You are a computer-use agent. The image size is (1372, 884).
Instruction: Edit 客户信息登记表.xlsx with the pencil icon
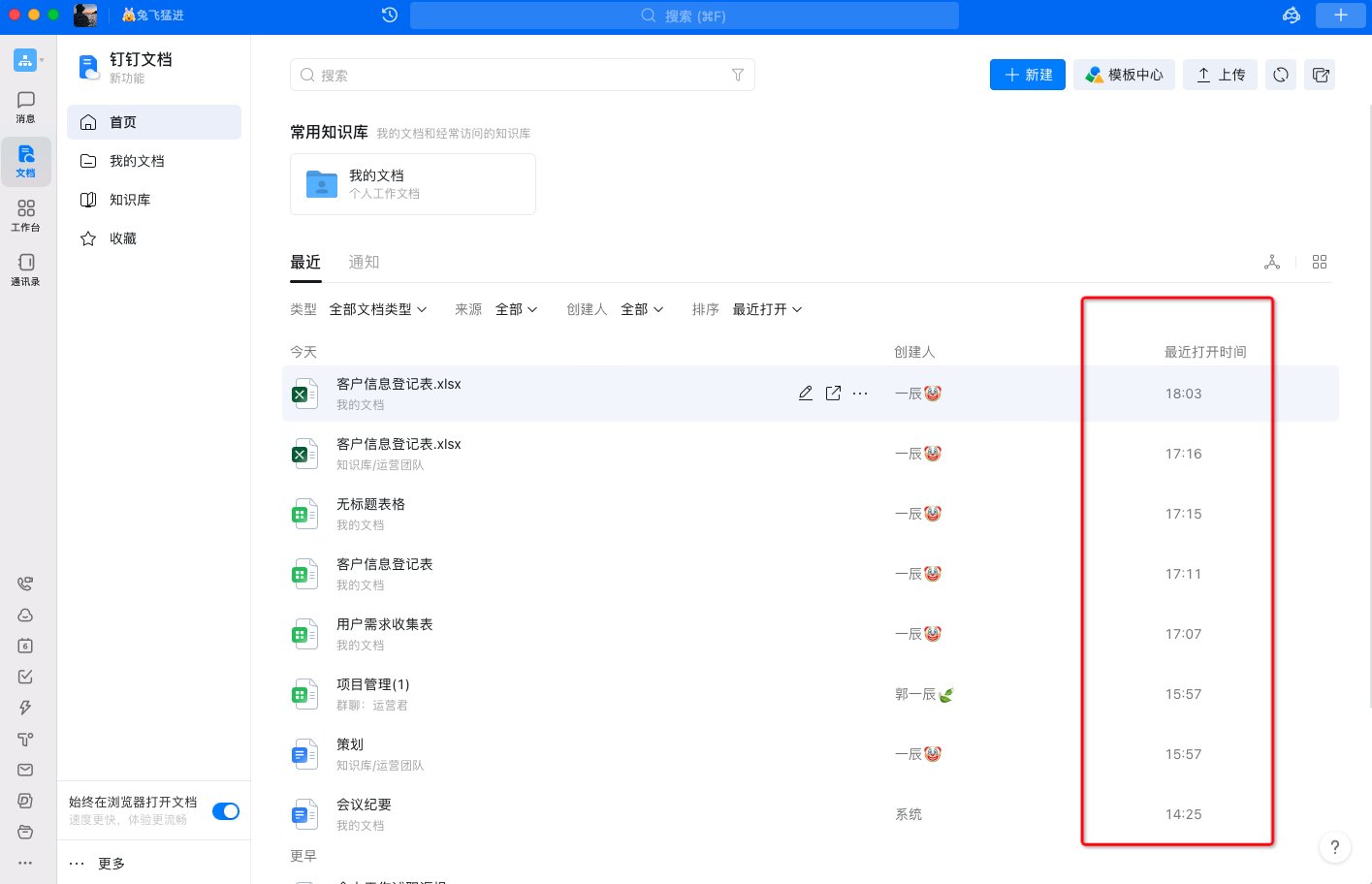[x=806, y=393]
